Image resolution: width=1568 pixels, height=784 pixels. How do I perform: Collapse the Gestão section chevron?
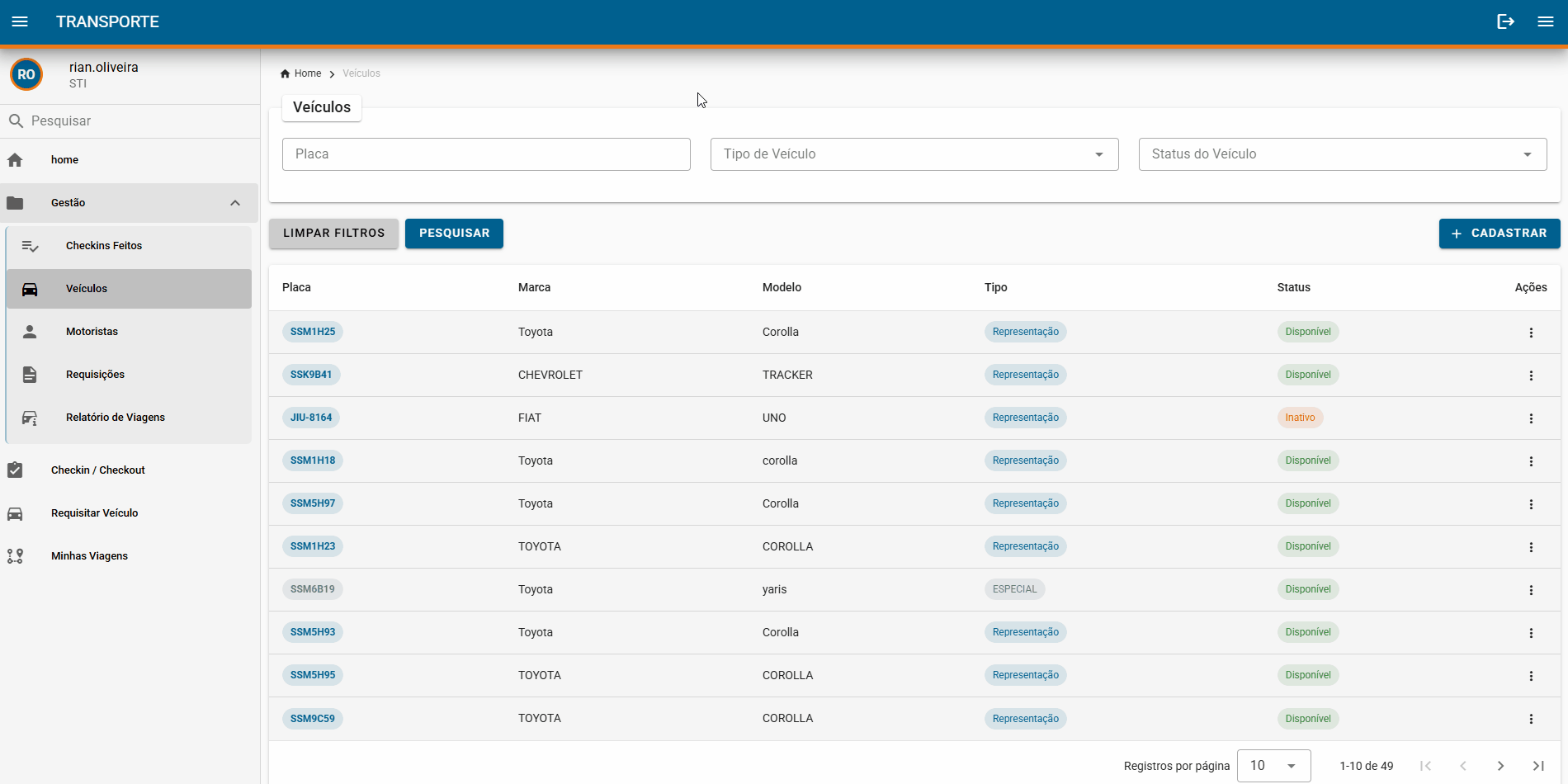235,203
